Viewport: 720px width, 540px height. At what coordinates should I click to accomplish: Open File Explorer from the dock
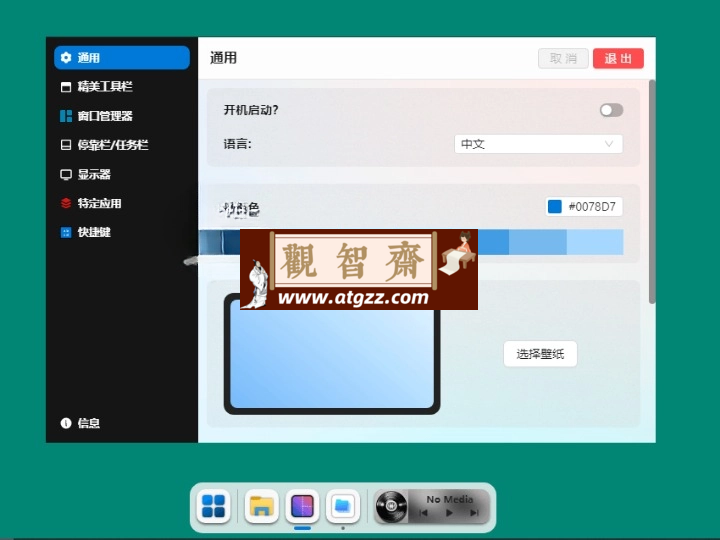point(262,506)
